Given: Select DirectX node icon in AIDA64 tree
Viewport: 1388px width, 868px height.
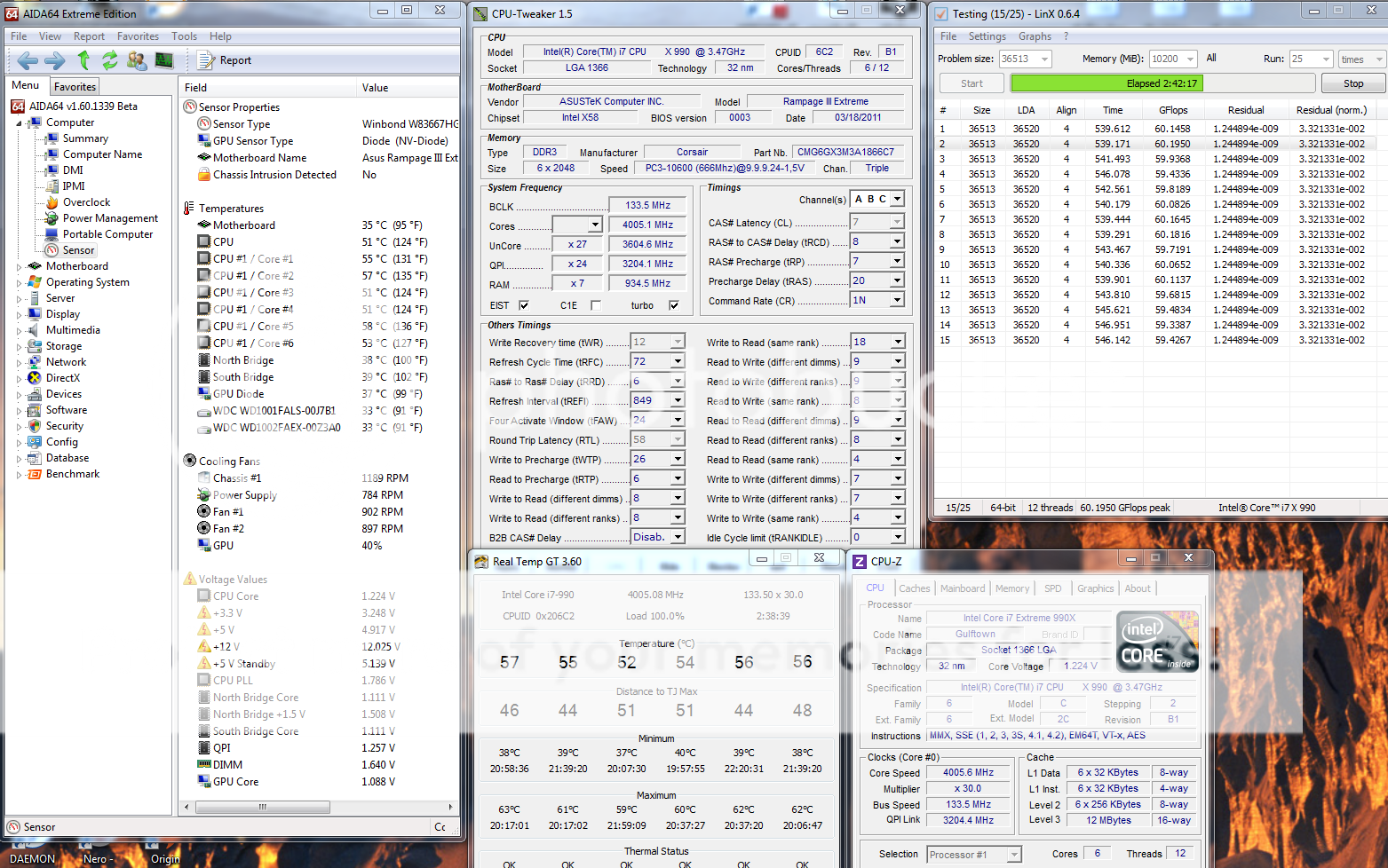Looking at the screenshot, I should (35, 378).
